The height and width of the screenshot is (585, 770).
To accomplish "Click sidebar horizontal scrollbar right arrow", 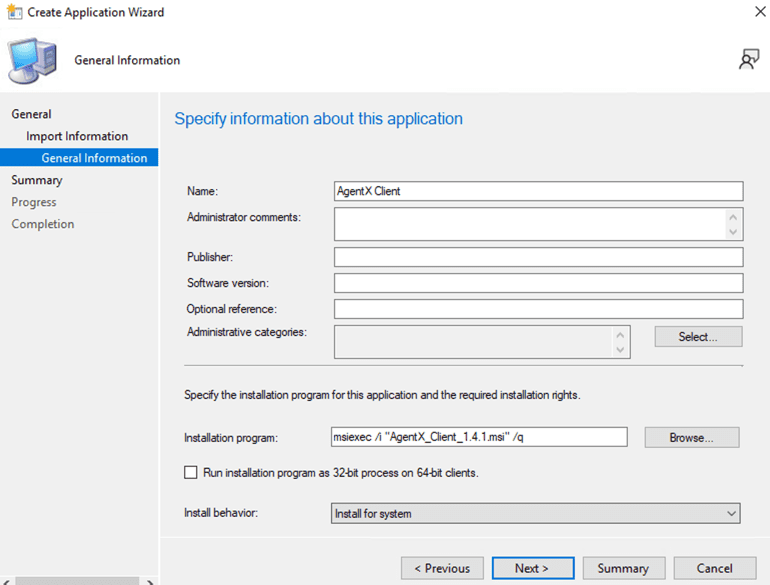I will tap(150, 582).
